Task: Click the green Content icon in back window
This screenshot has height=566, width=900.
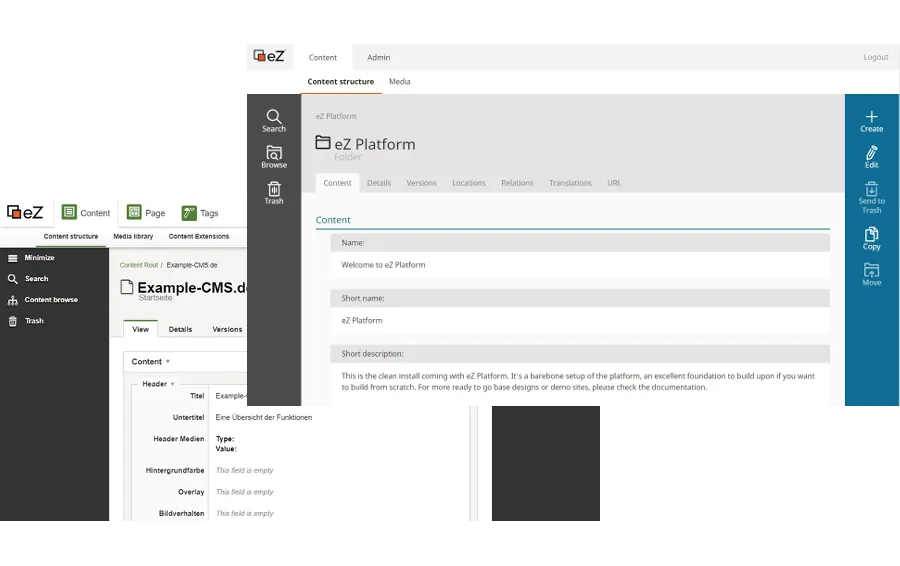Action: tap(69, 212)
